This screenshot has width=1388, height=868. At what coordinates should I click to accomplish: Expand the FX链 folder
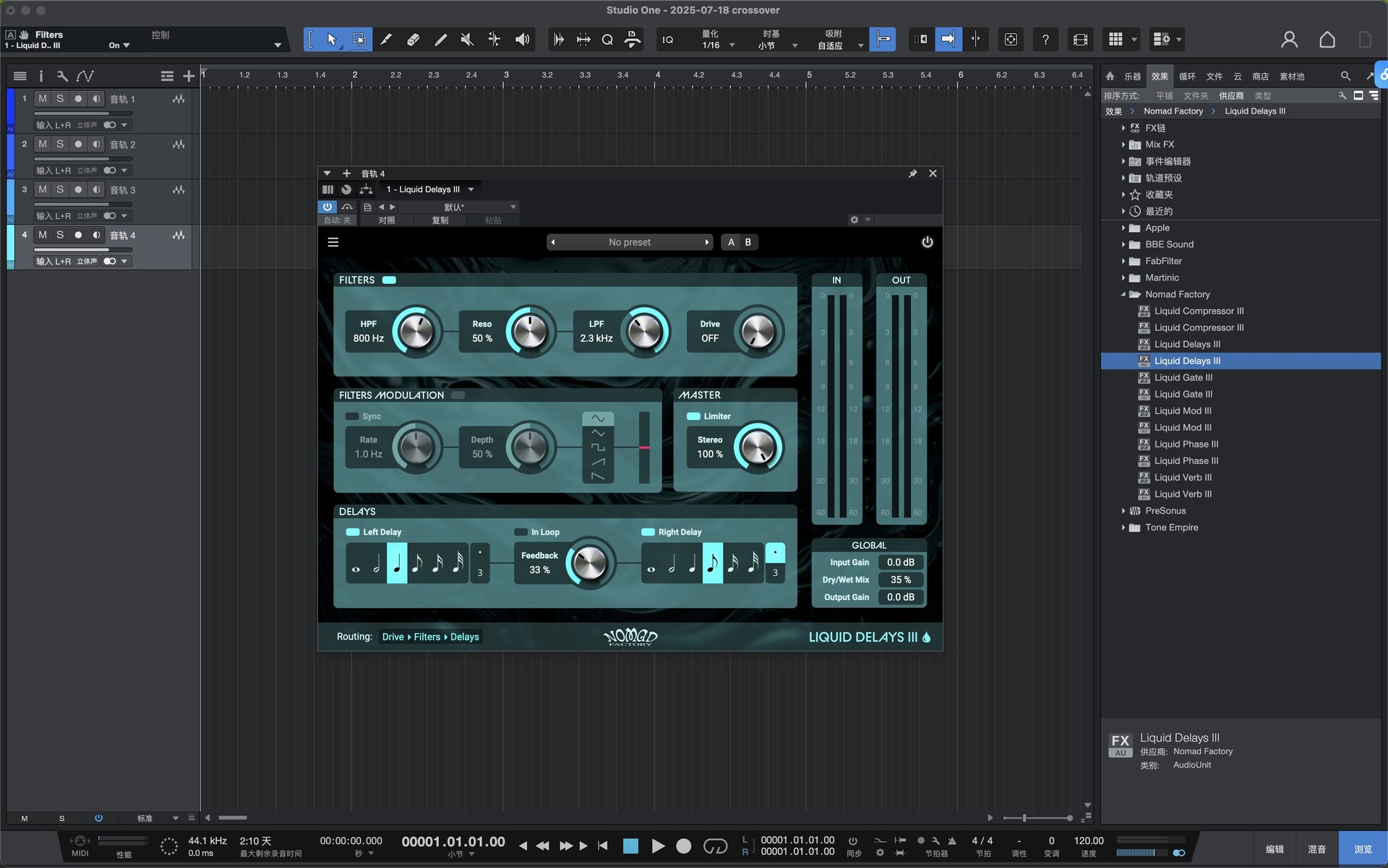(x=1123, y=128)
